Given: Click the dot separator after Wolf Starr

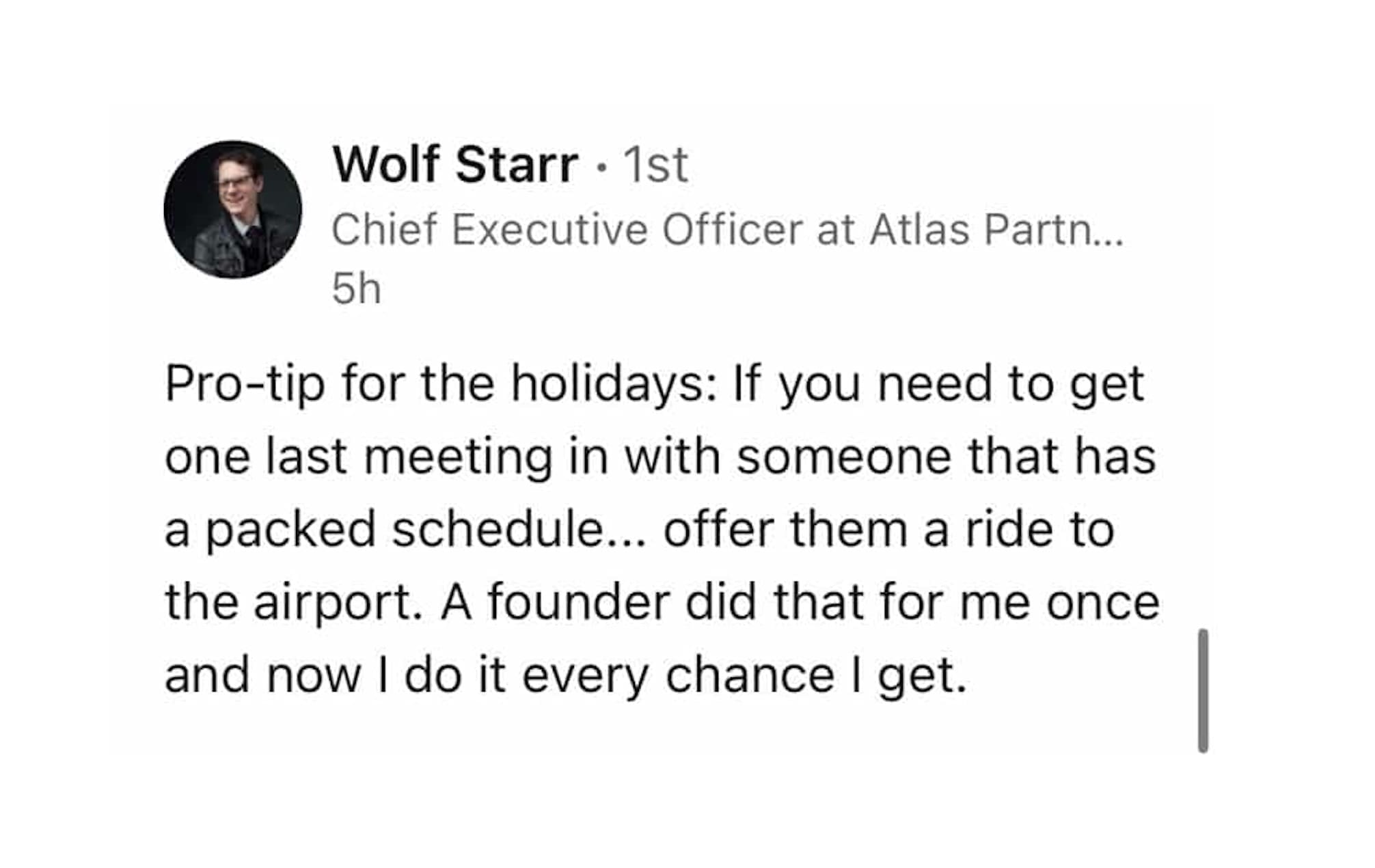Looking at the screenshot, I should coord(601,166).
